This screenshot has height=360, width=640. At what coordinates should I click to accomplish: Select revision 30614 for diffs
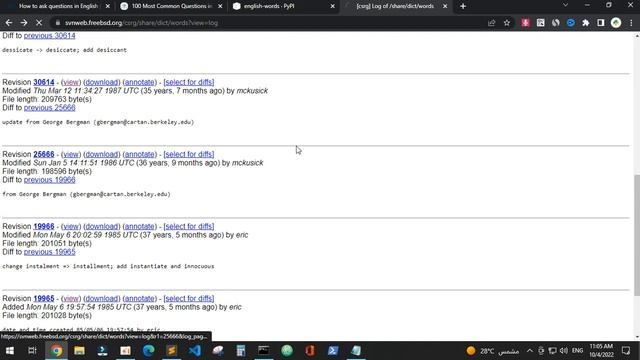189,82
